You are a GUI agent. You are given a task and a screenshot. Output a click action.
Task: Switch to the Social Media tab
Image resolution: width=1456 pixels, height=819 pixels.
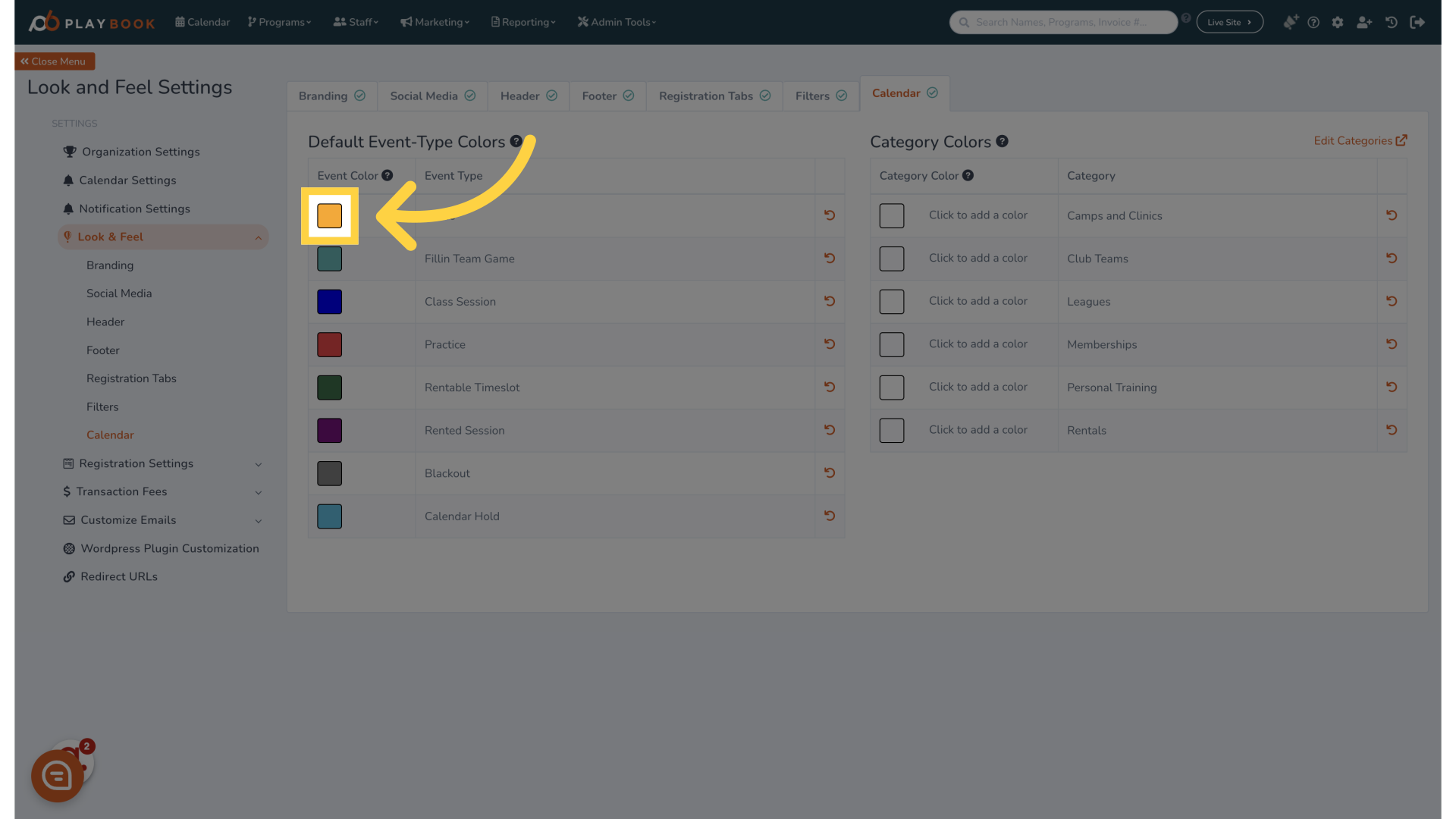click(432, 96)
